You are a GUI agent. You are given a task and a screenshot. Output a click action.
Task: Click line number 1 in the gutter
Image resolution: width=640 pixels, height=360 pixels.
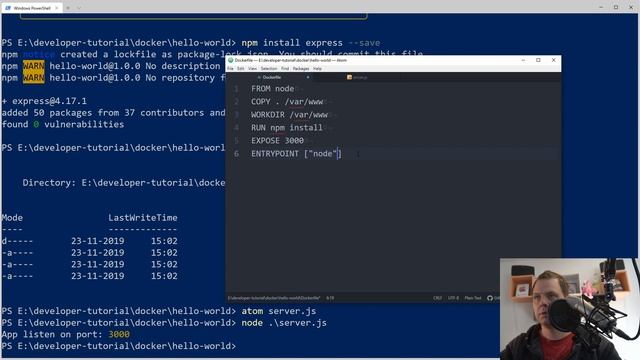[x=236, y=89]
